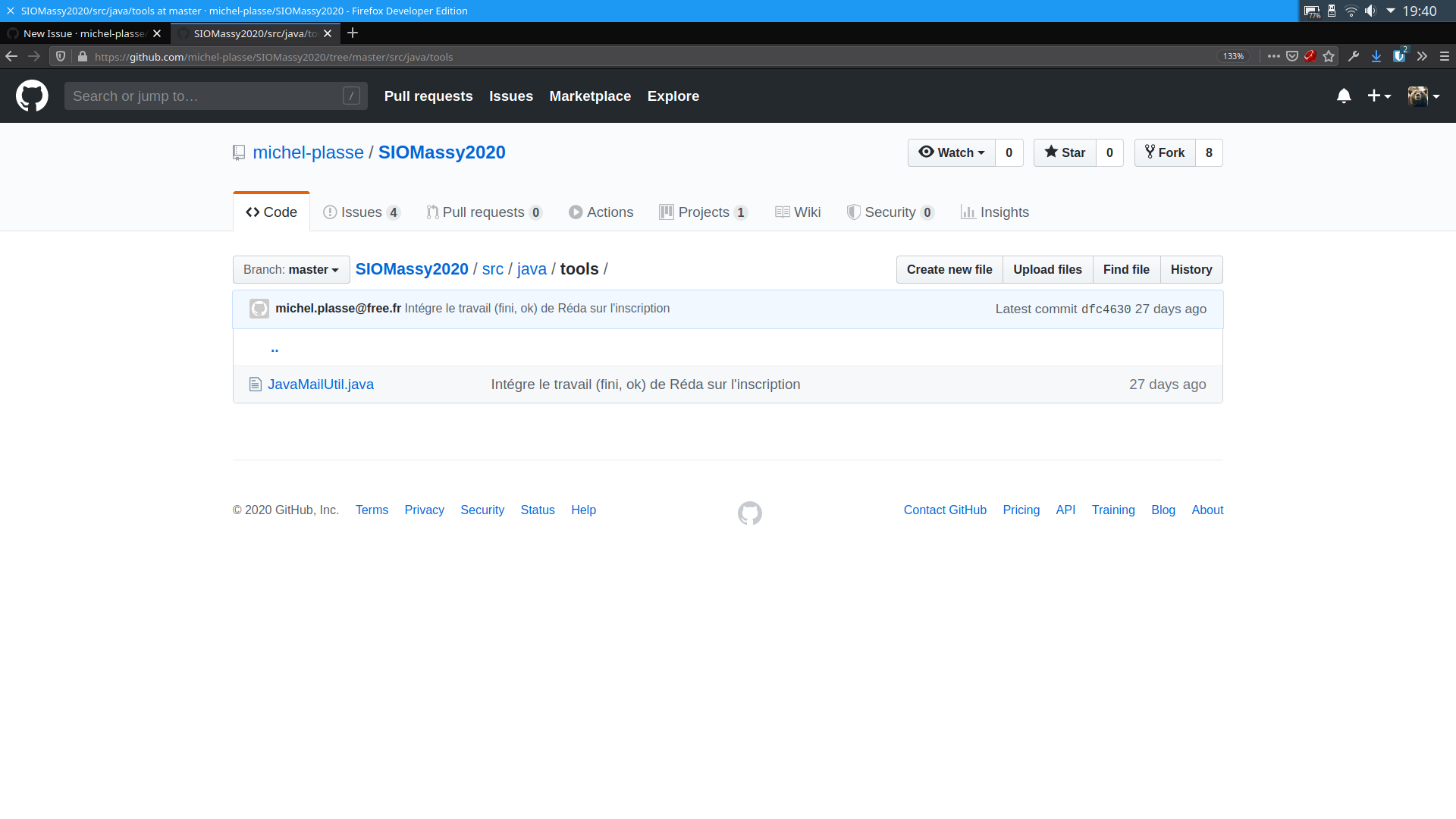Open the Firefox hamburger menu

[x=1445, y=56]
